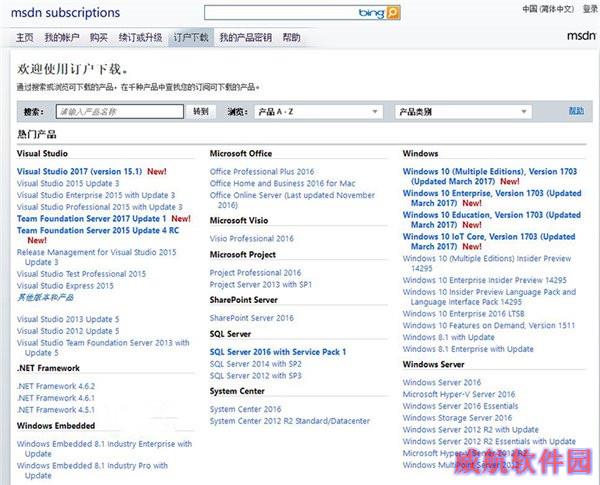
Task: Open the 我的帐户 tab
Action: pos(62,38)
